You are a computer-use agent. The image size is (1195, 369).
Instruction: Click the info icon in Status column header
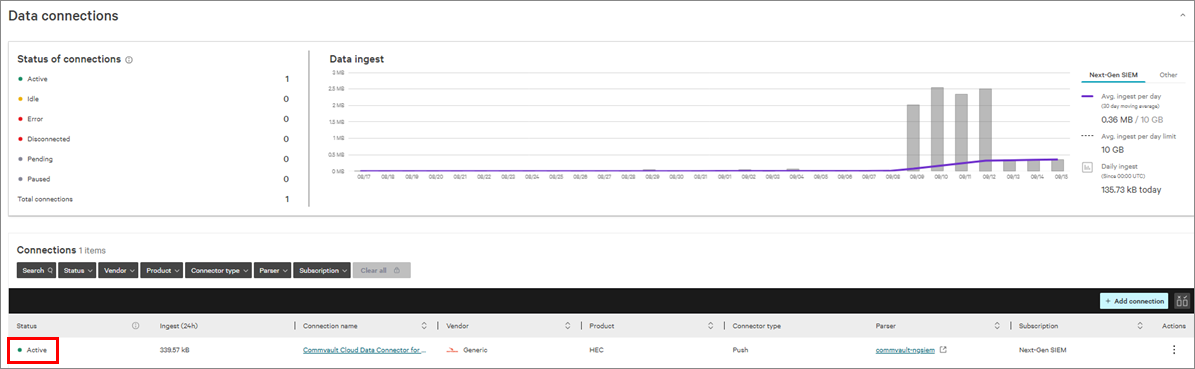[136, 326]
